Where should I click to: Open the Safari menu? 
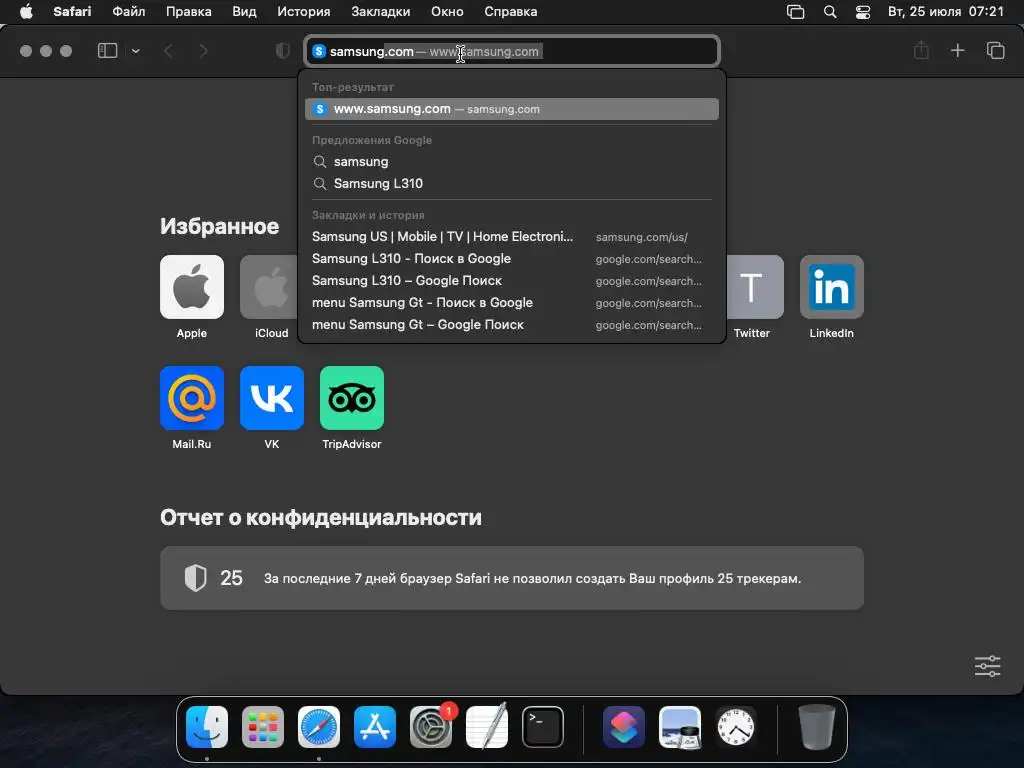point(72,12)
